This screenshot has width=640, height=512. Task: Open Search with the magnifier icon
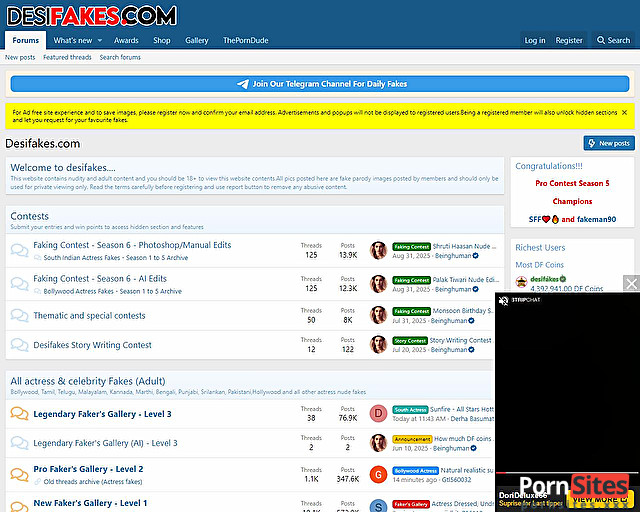pos(613,40)
